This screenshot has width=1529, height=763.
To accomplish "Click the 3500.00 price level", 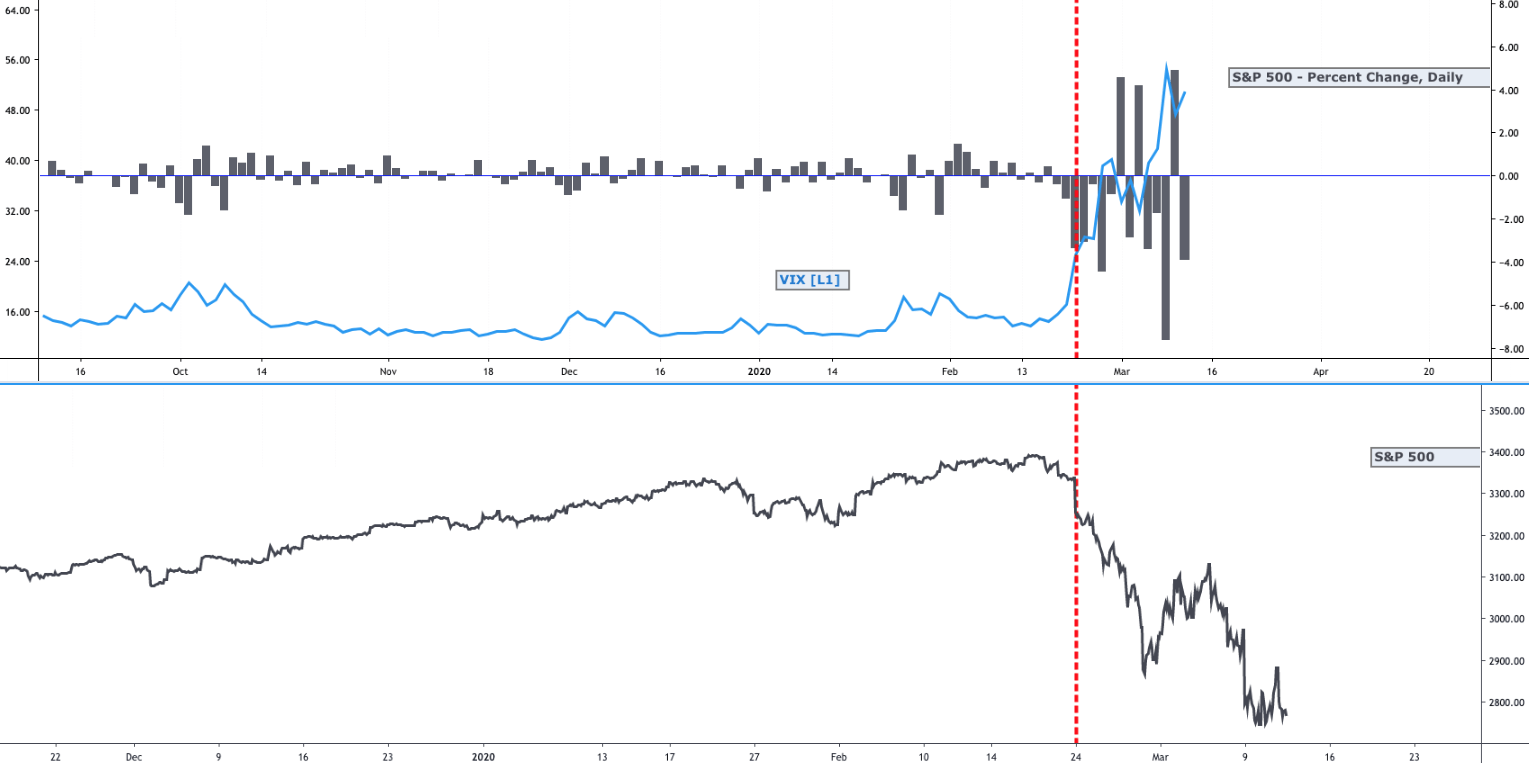I will 1506,411.
